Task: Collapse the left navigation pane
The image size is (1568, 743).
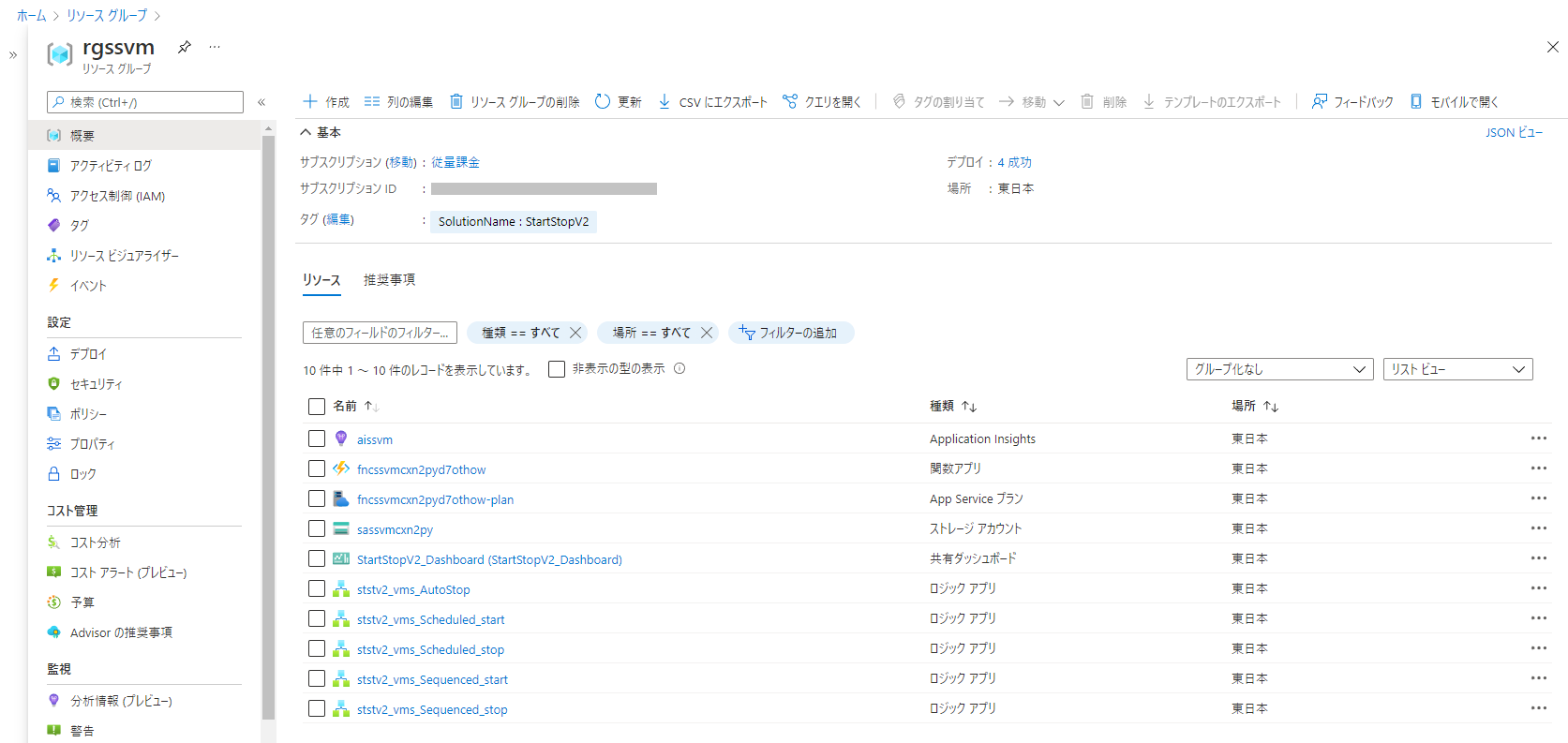Action: [261, 102]
